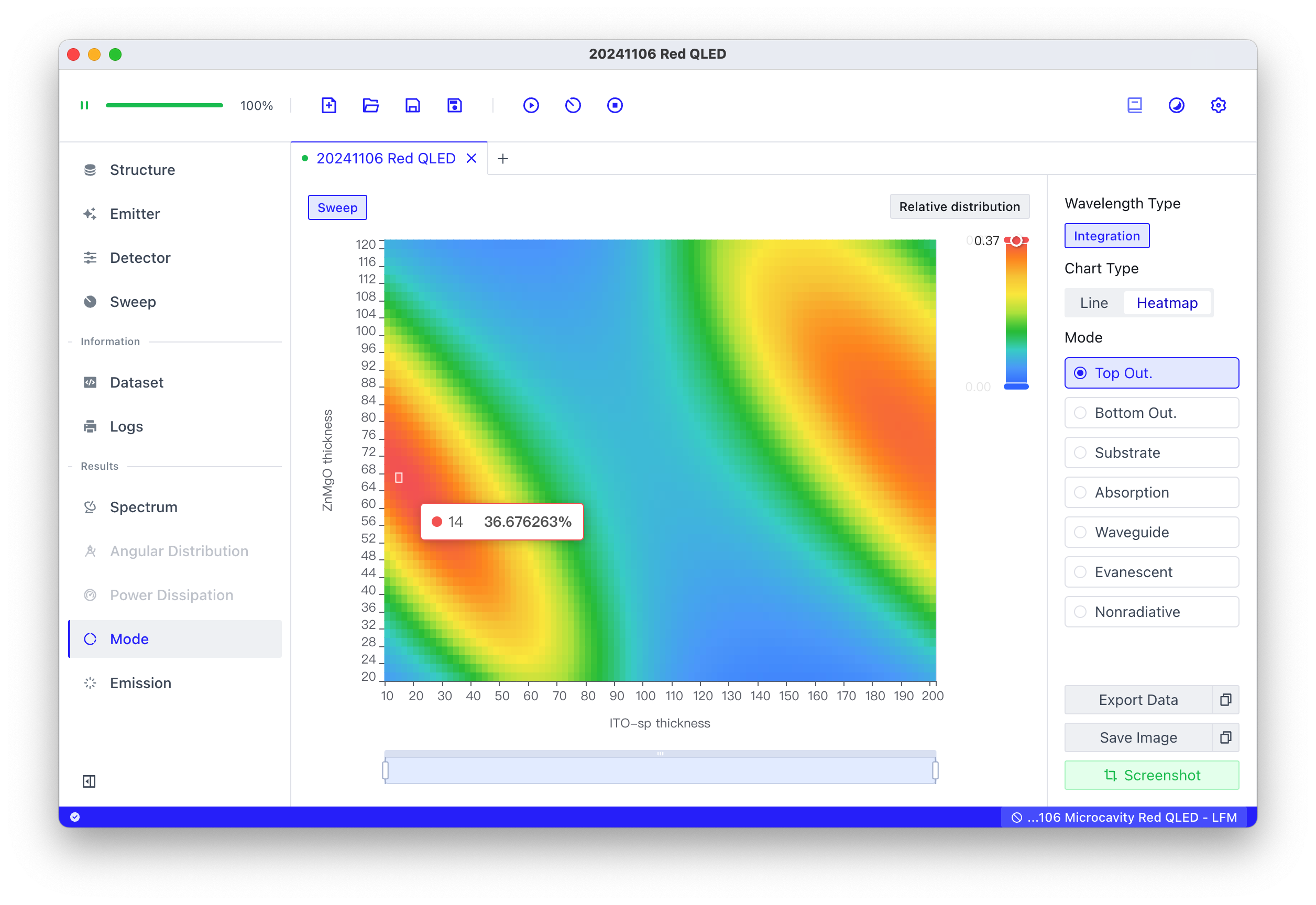1316x905 pixels.
Task: Click the timer run icon
Action: coord(574,105)
